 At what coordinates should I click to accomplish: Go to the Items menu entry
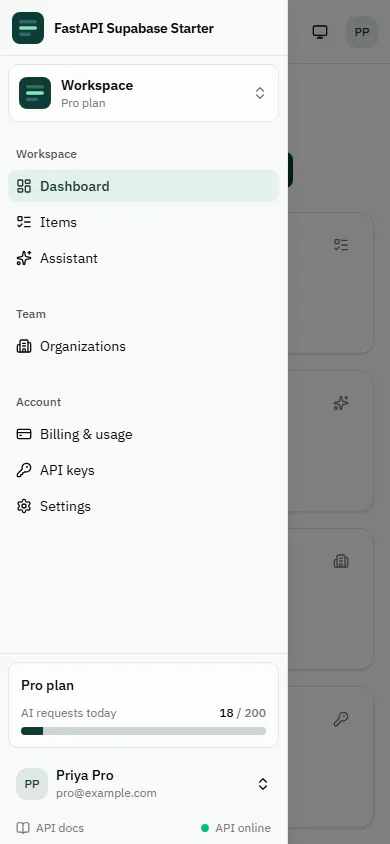144,222
